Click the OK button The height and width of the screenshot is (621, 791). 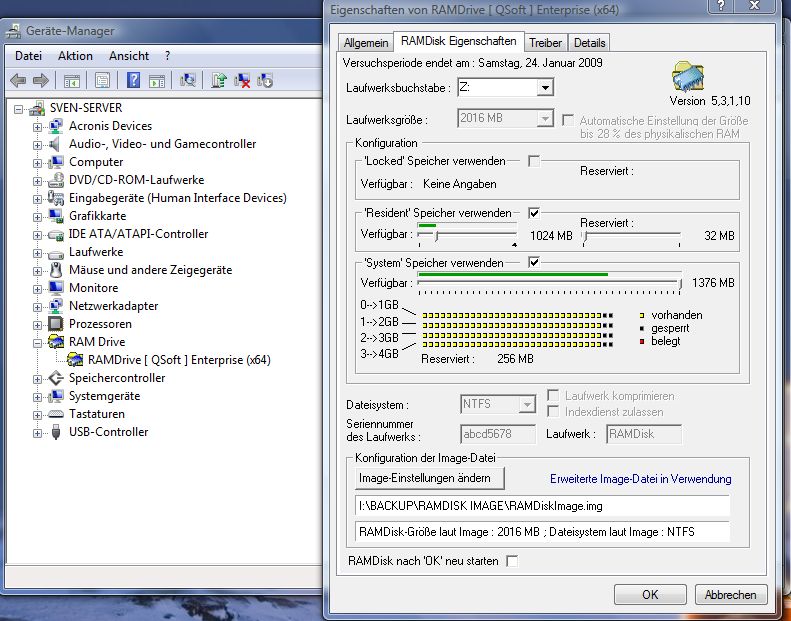coord(650,594)
